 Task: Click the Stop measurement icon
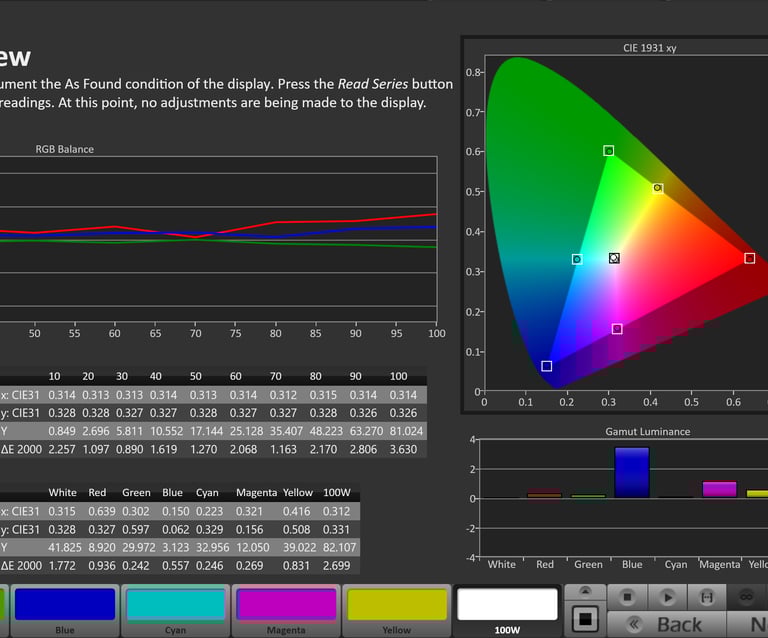(x=627, y=597)
